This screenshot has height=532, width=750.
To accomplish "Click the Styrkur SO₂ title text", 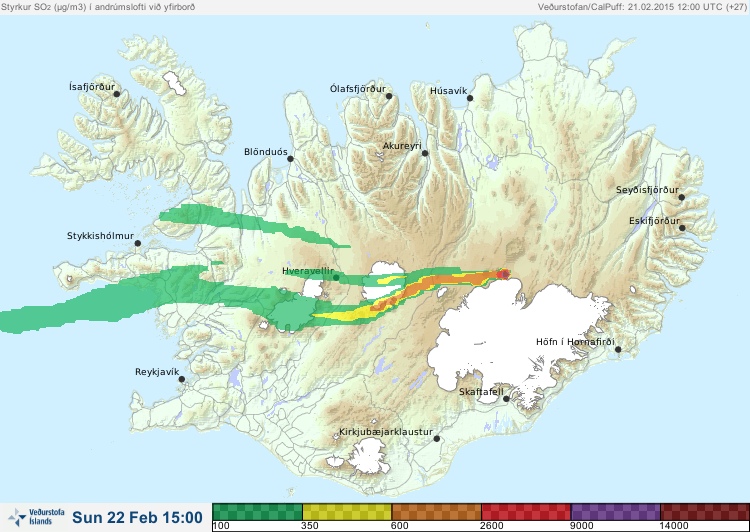I will (98, 7).
